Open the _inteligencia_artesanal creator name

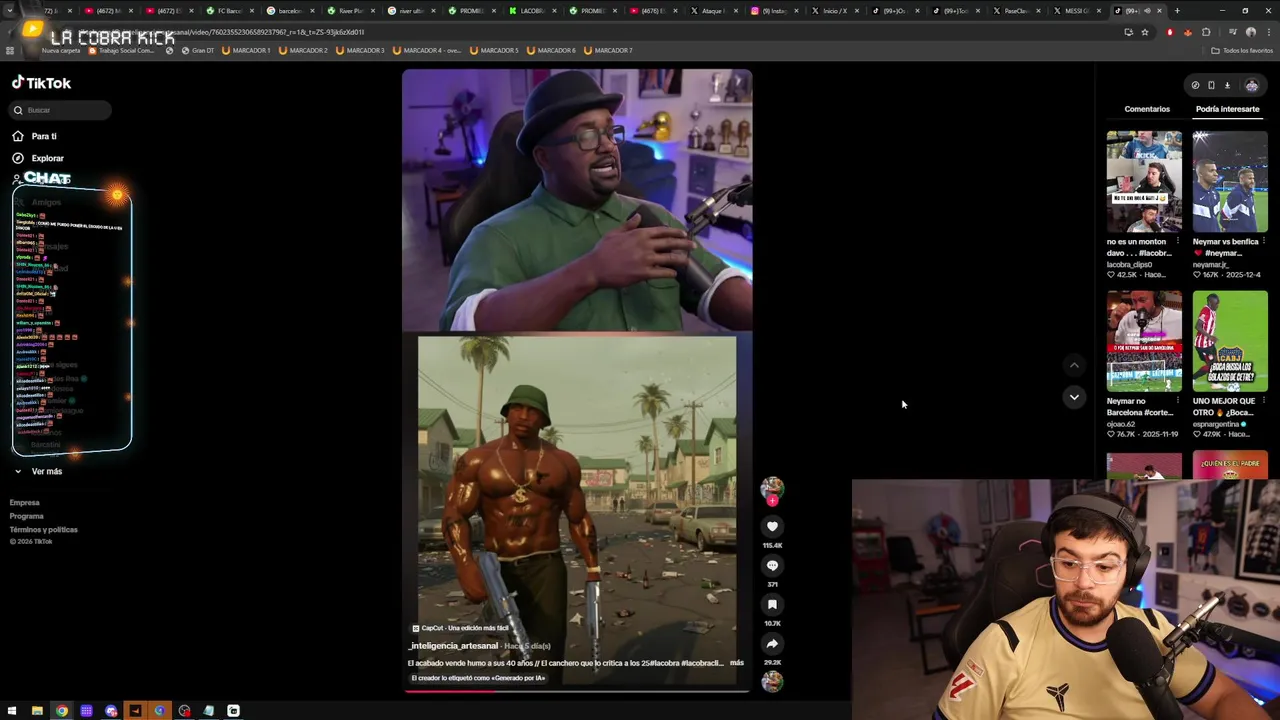click(453, 646)
